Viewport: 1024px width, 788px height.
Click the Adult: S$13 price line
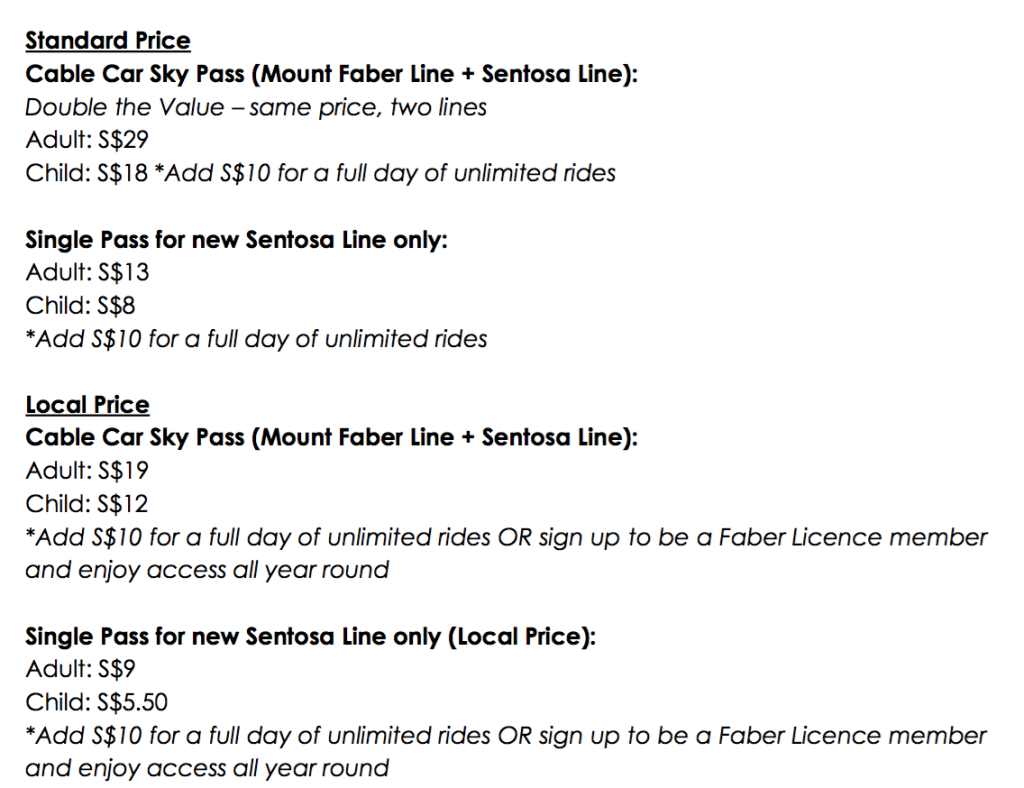[x=87, y=272]
